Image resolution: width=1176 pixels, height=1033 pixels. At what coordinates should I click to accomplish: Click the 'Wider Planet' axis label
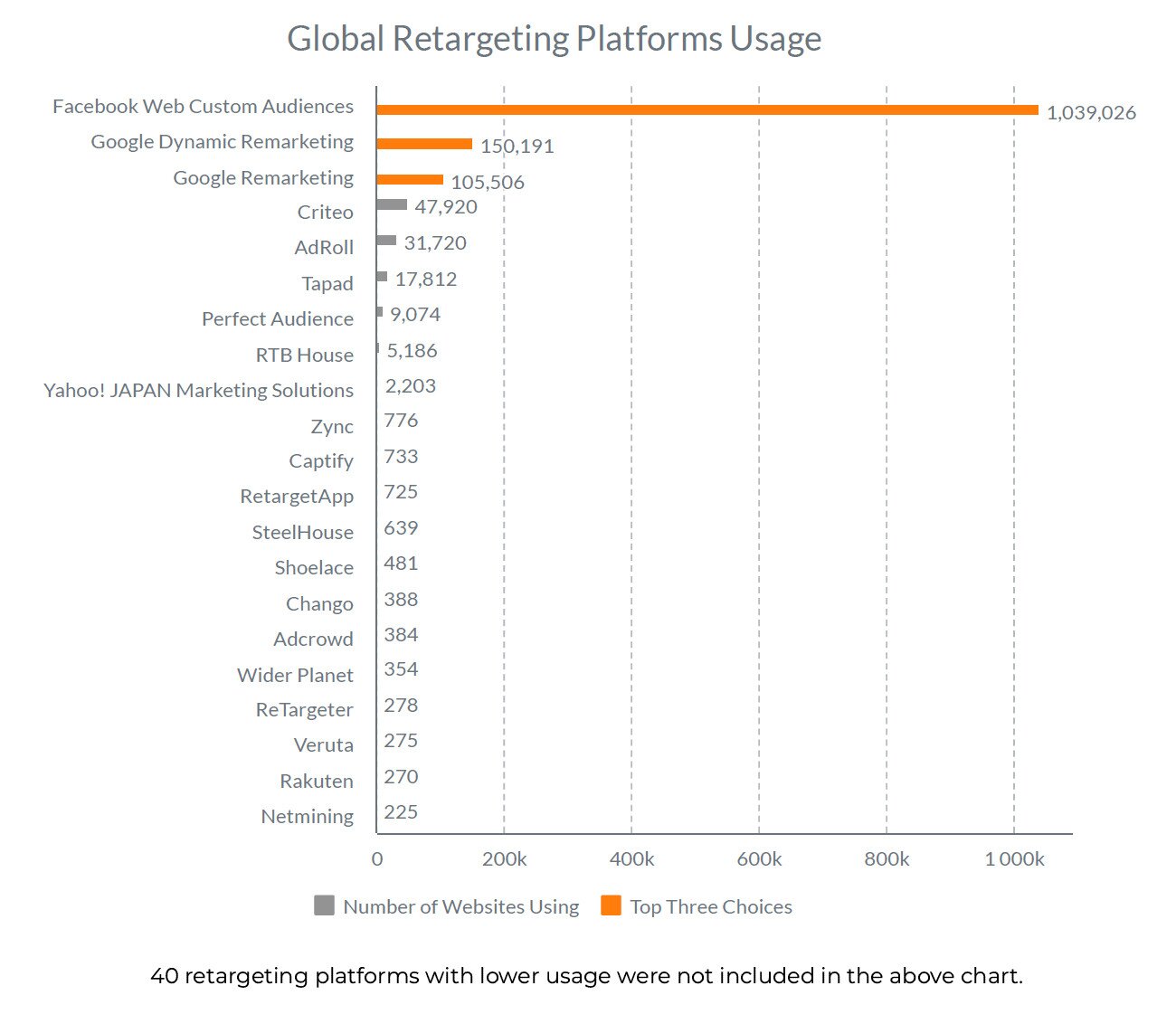[x=295, y=676]
